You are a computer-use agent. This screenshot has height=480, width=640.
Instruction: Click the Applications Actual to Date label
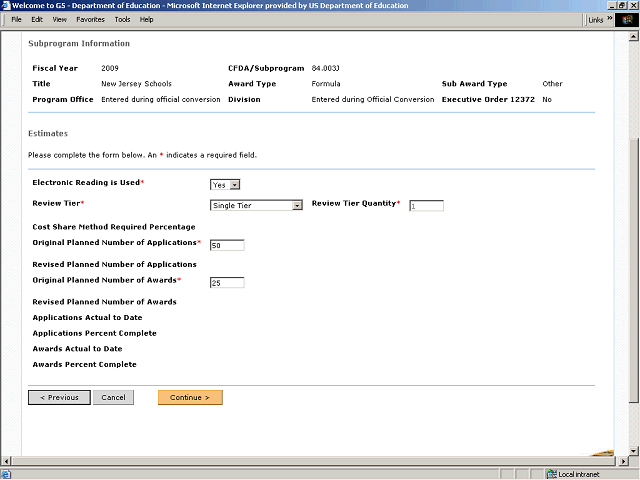[87, 318]
